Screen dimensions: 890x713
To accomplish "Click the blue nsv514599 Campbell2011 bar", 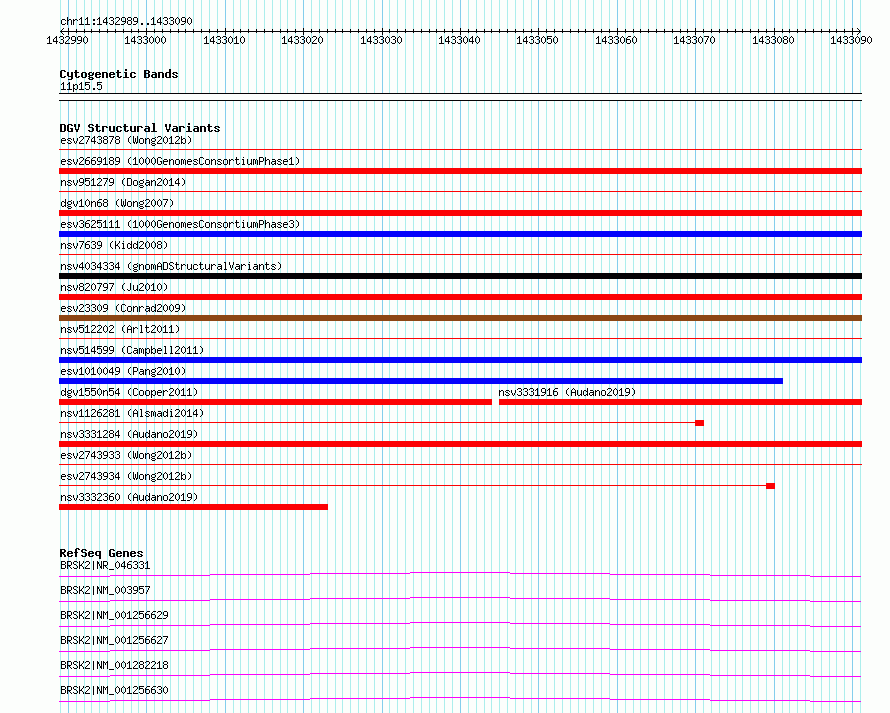I will click(x=460, y=360).
